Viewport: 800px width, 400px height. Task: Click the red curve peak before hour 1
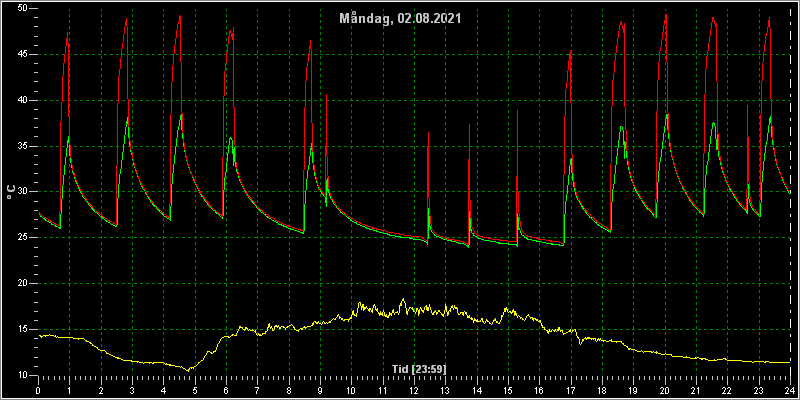coord(67,33)
